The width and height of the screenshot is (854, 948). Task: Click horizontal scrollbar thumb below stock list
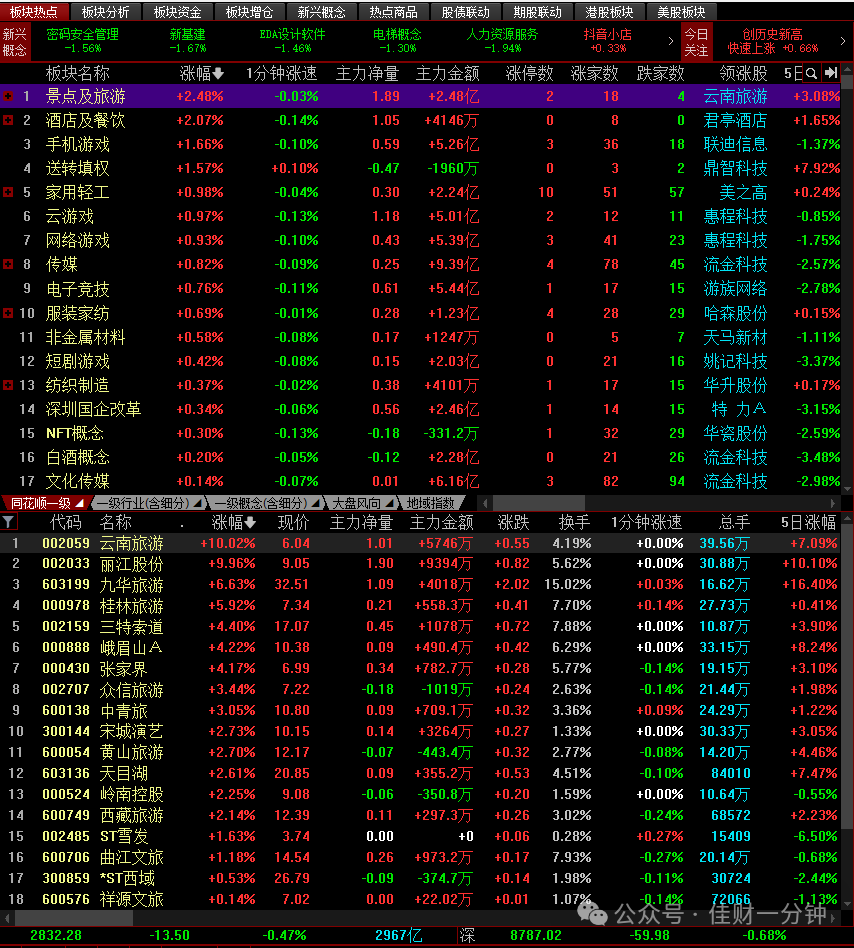click(x=74, y=918)
